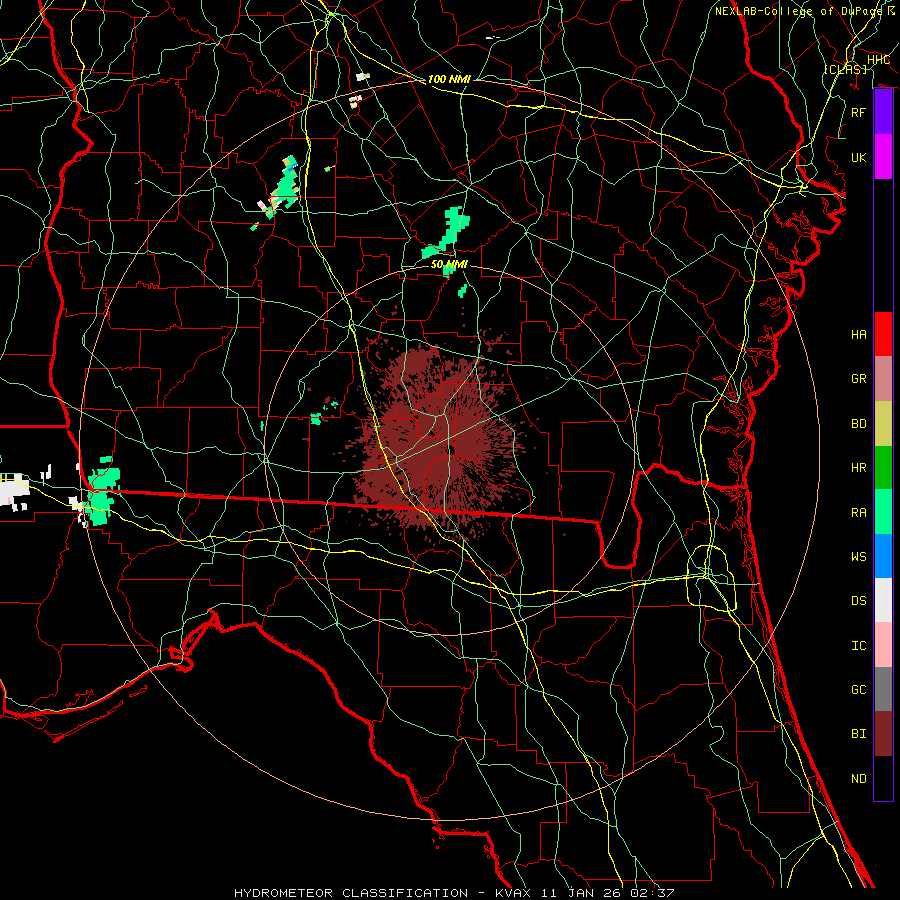
Task: Click the rain echo on the western 100 NMI ring
Action: pyautogui.click(x=103, y=491)
